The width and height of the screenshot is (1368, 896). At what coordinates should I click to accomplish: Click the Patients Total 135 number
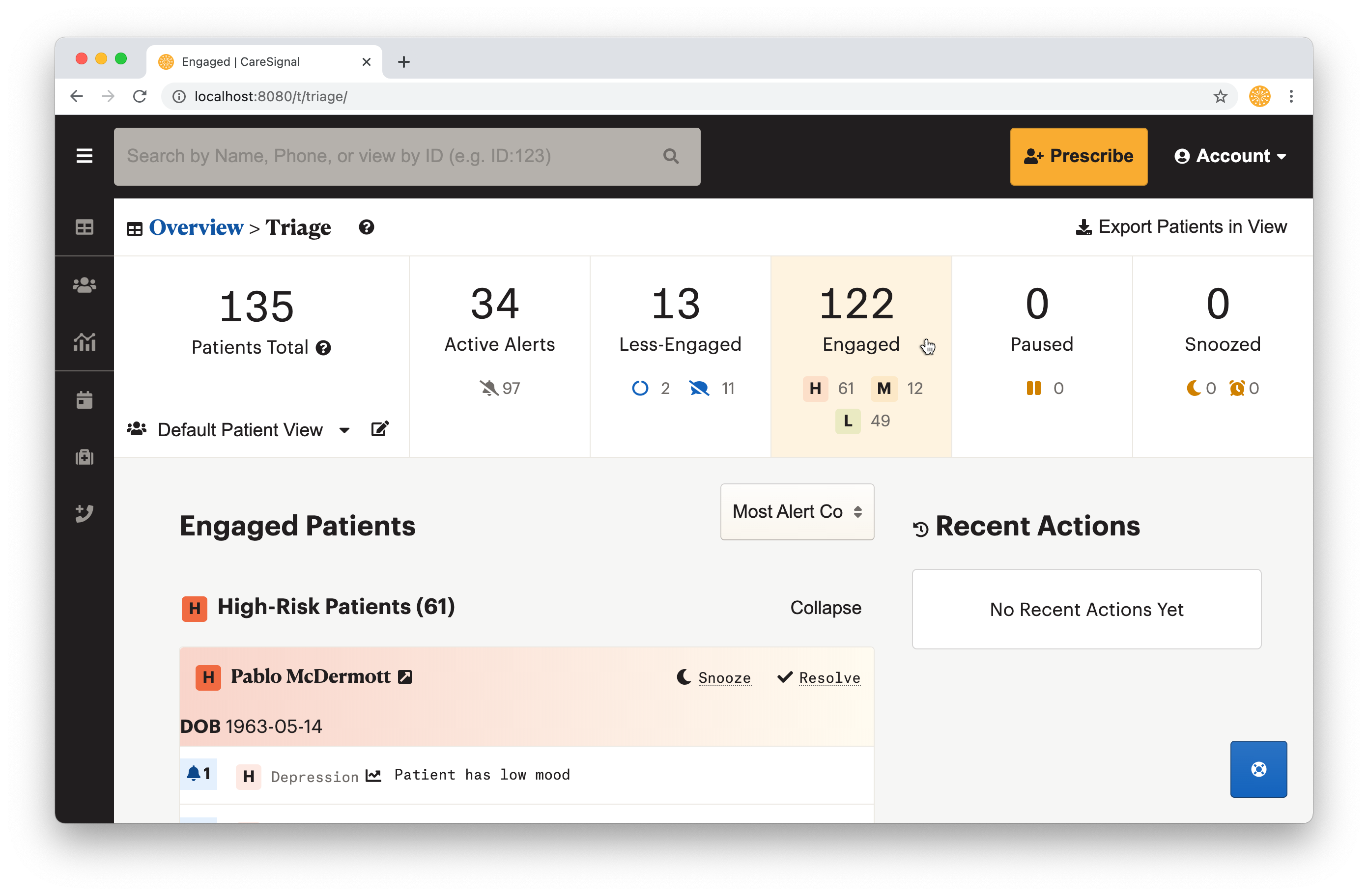(x=256, y=306)
